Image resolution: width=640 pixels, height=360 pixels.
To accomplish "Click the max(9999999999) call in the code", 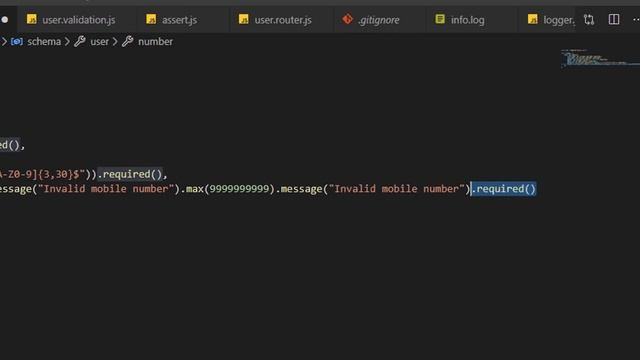I will 231,189.
